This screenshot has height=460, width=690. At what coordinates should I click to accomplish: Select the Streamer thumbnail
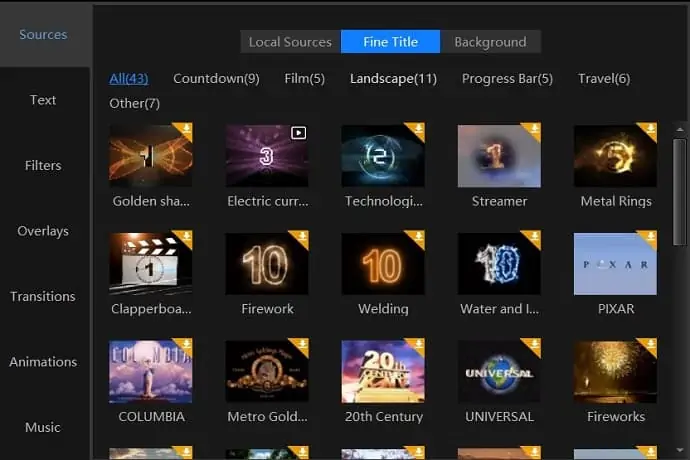(499, 156)
